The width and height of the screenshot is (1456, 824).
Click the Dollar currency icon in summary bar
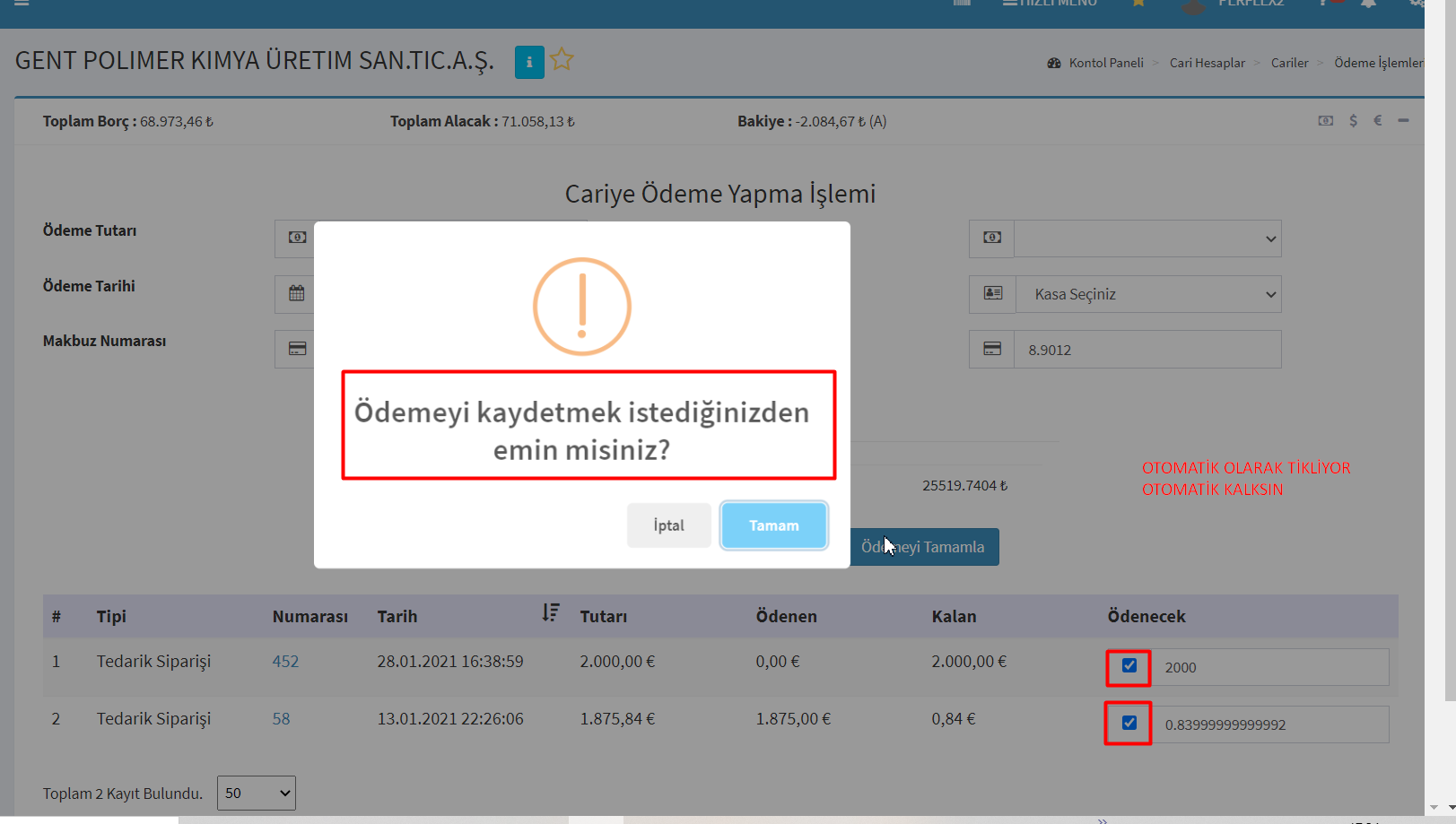(1353, 120)
